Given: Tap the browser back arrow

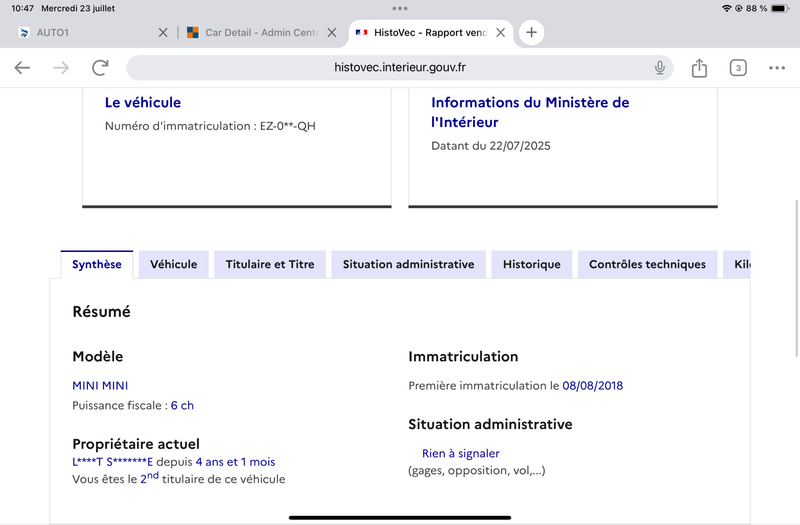Looking at the screenshot, I should (x=22, y=68).
